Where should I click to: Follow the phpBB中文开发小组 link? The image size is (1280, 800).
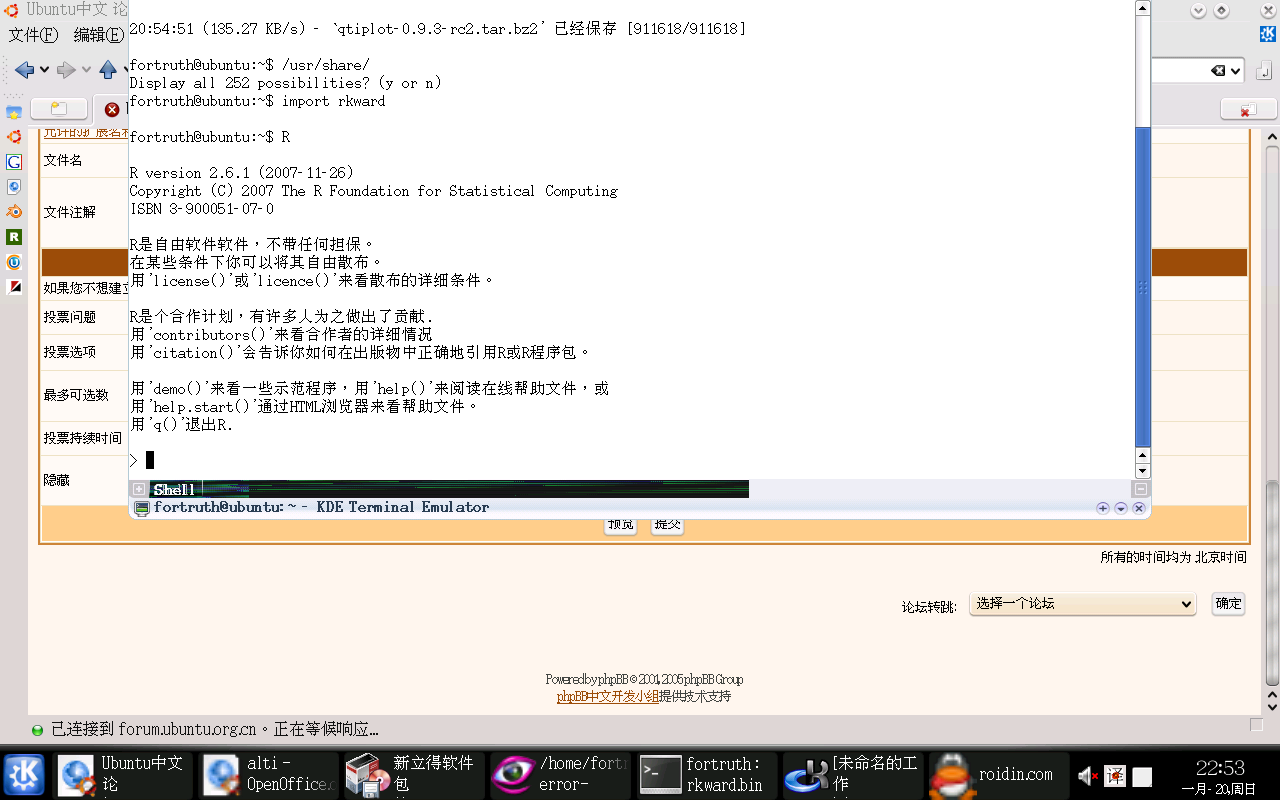(608, 696)
